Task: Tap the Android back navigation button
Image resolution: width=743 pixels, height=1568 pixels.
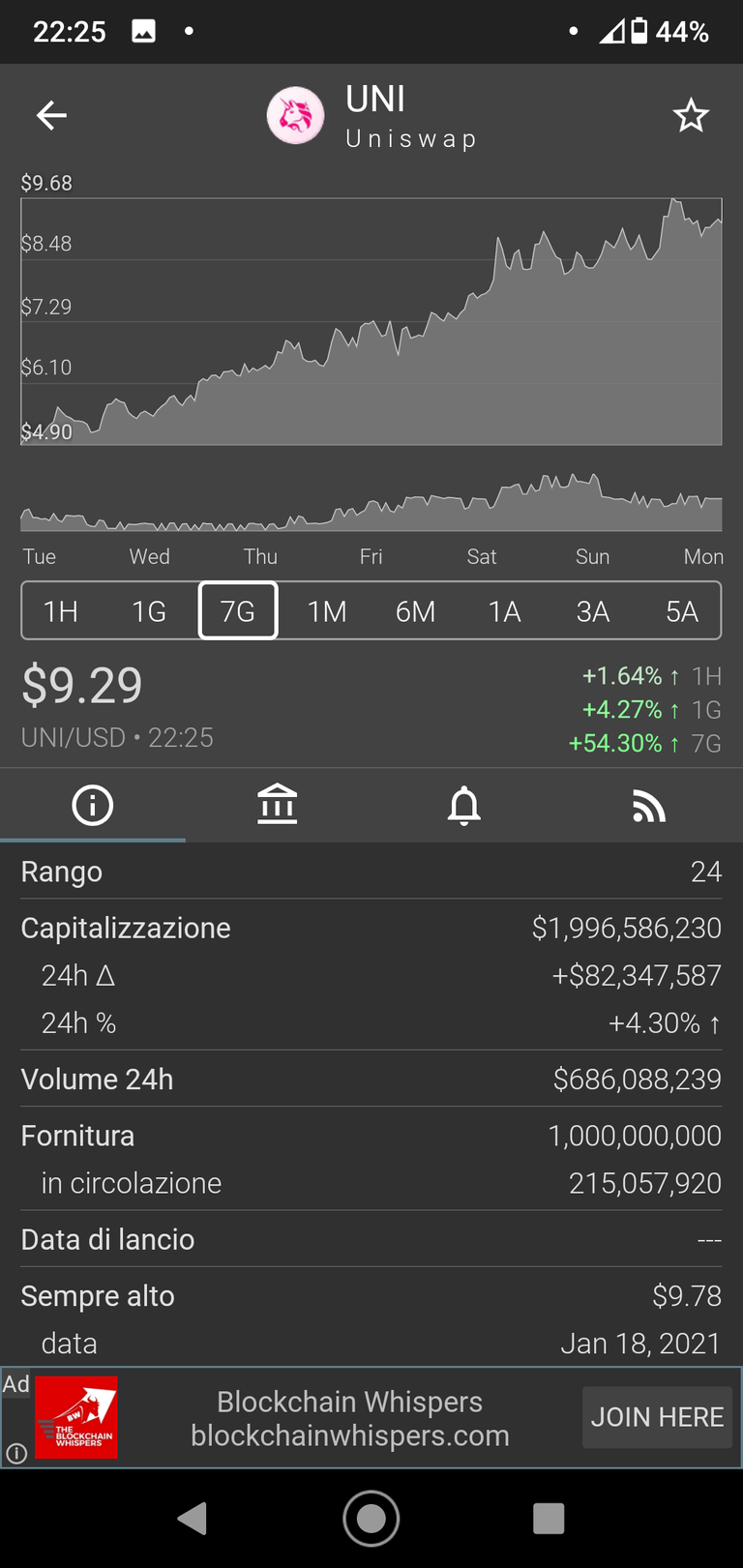Action: tap(193, 1518)
